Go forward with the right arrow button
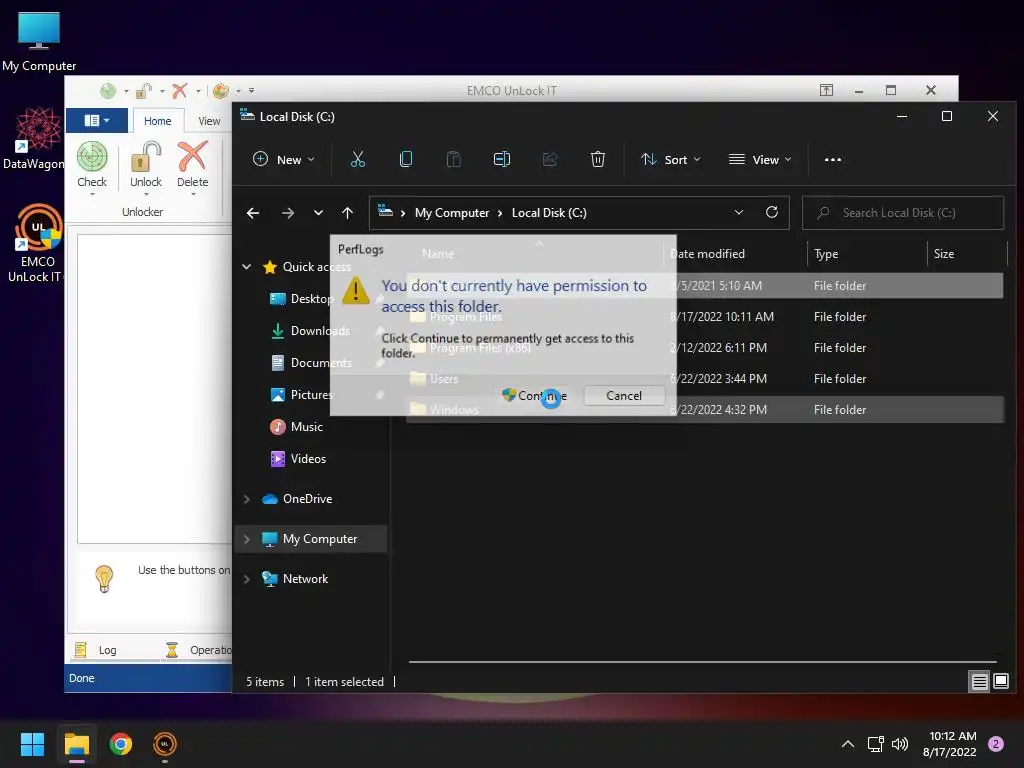The image size is (1024, 768). pos(287,213)
